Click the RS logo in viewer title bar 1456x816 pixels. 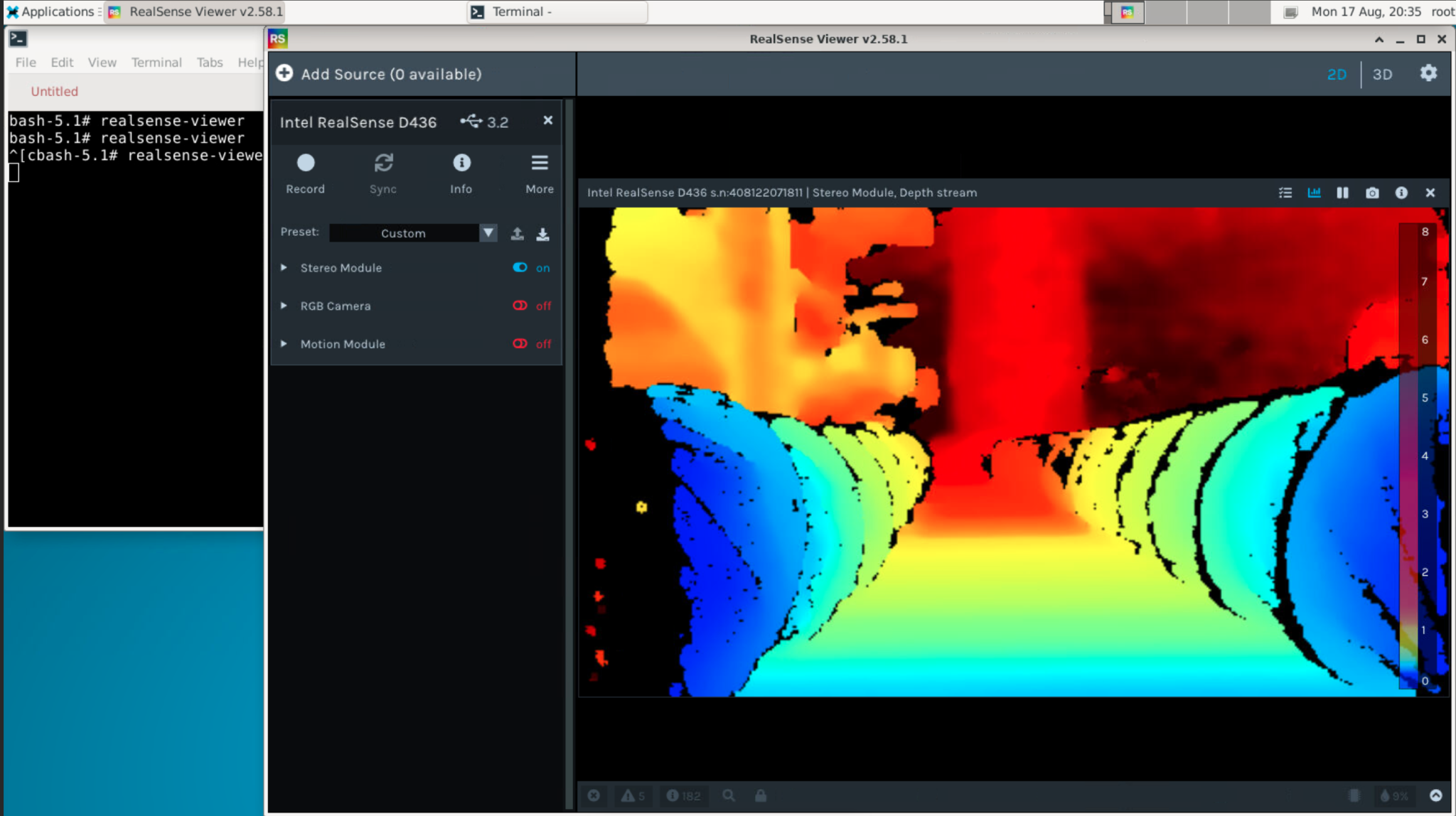coord(278,38)
